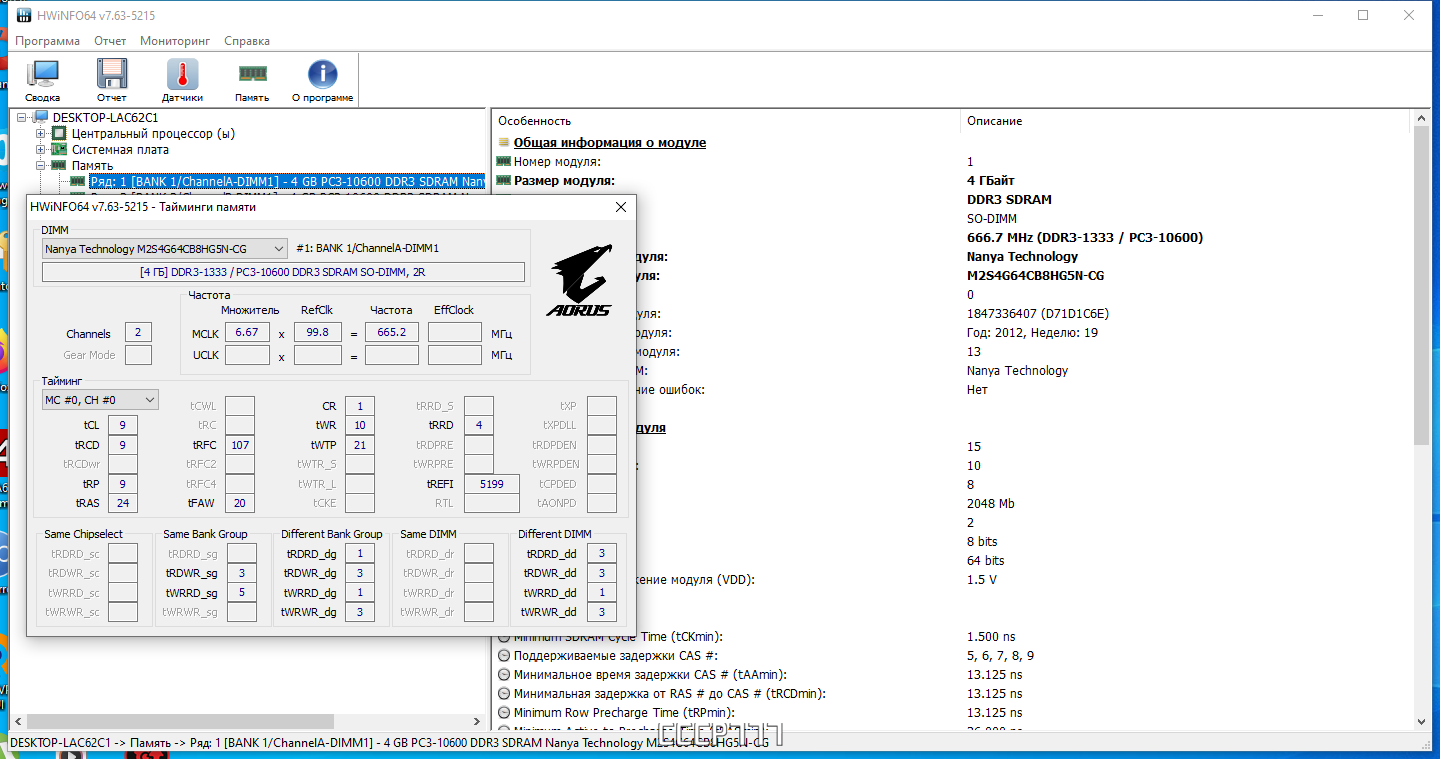This screenshot has width=1440, height=759.
Task: Open Датчики sensors thermometer icon
Action: point(182,81)
